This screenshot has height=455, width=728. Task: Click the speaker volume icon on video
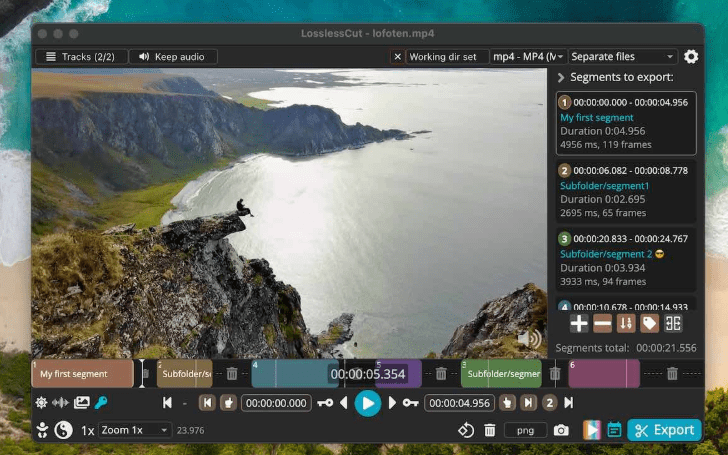point(529,339)
